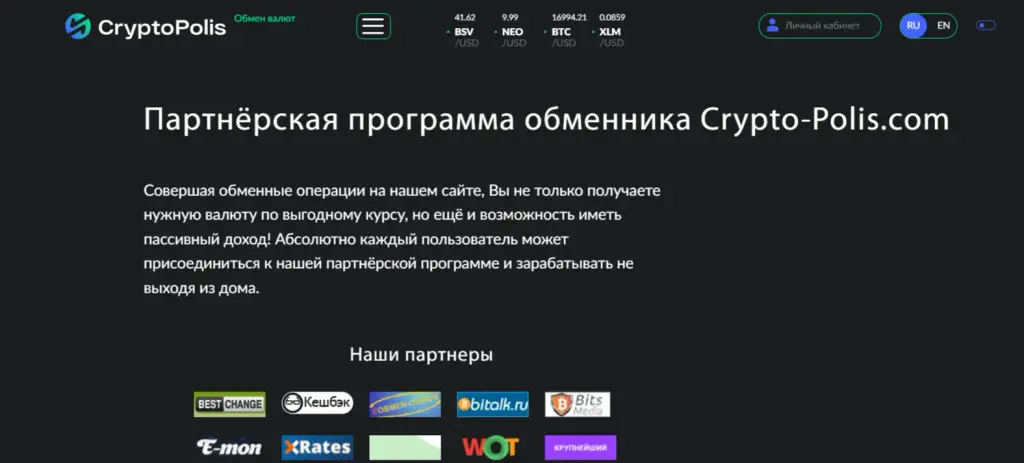The width and height of the screenshot is (1024, 463).
Task: Open the Obmen-Obmen partner banner
Action: [x=405, y=404]
